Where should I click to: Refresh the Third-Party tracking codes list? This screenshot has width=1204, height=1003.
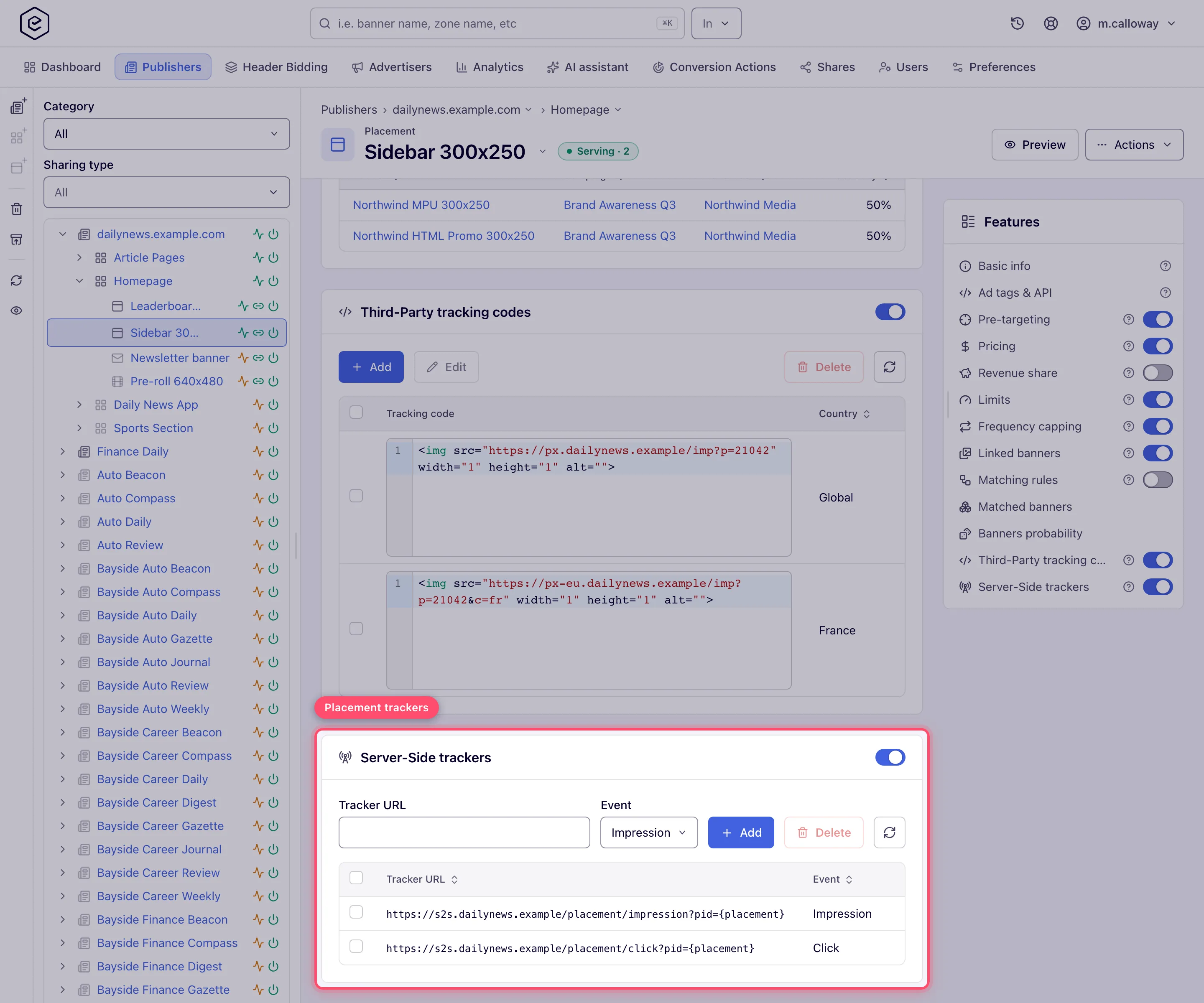[x=889, y=367]
